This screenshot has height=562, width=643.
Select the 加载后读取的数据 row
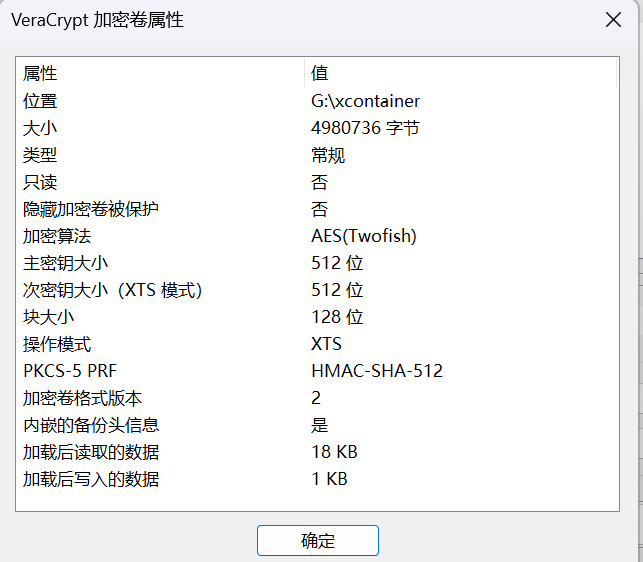(x=91, y=452)
